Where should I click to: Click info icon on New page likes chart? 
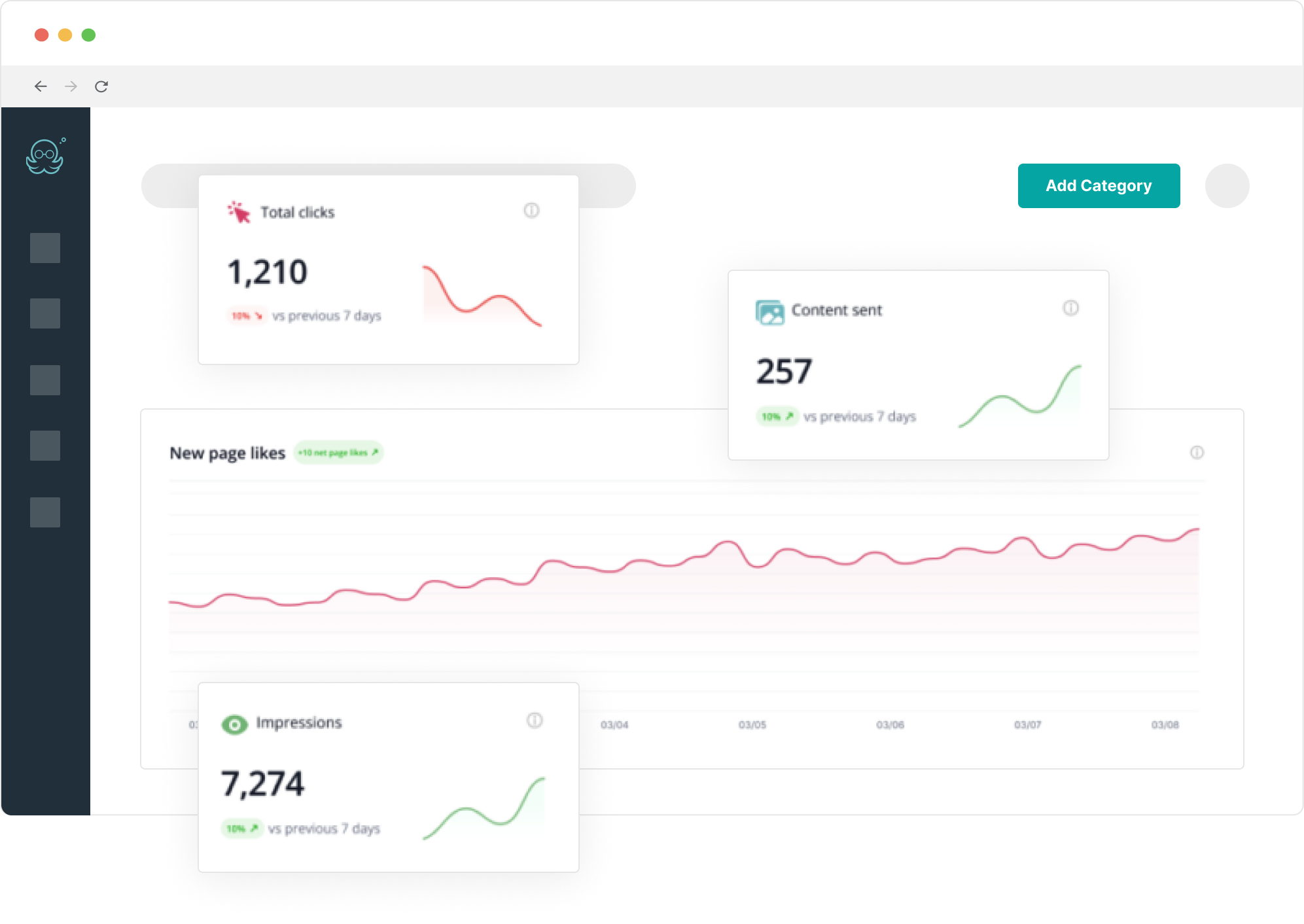click(x=1197, y=452)
